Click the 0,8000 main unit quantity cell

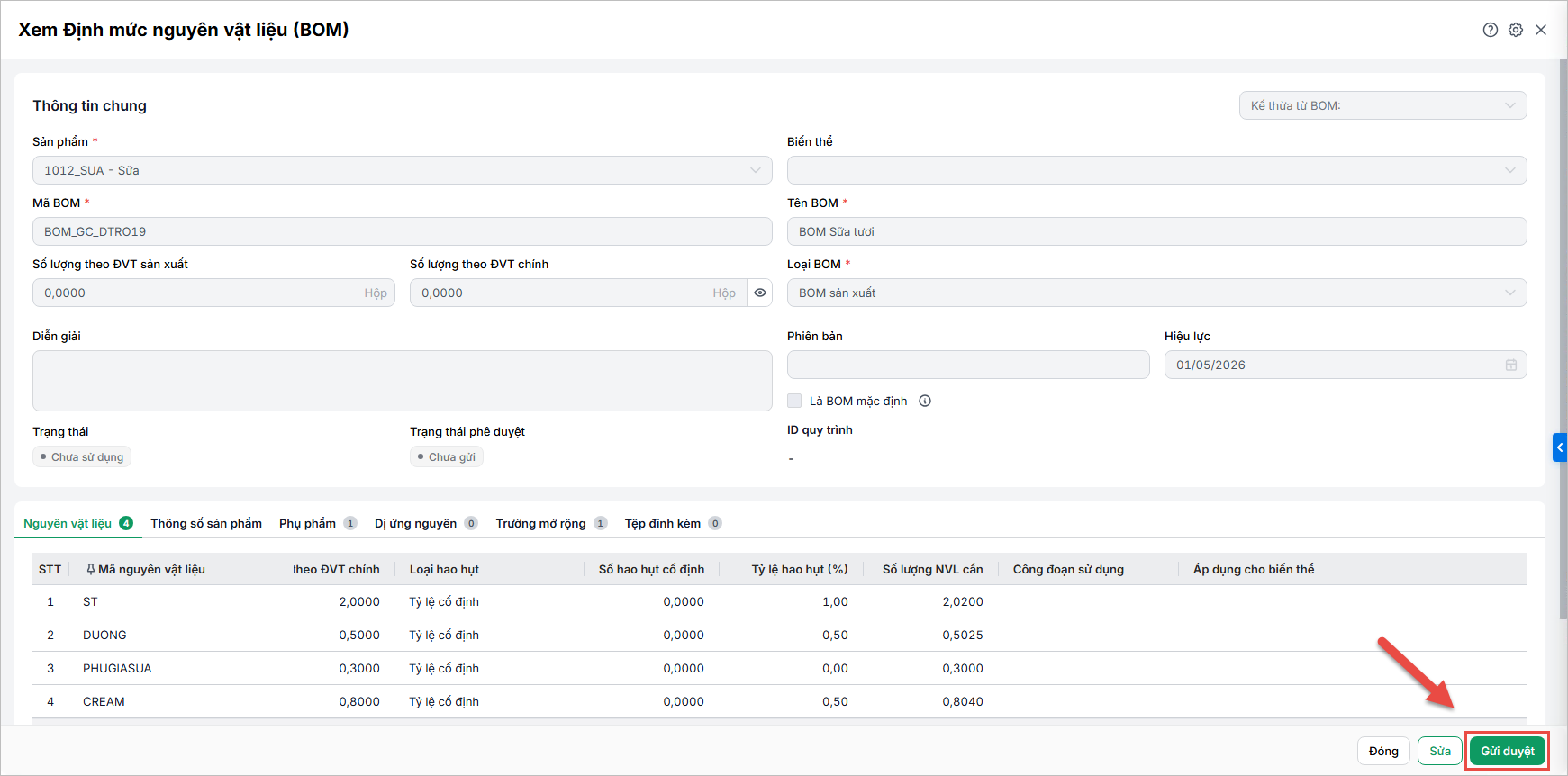[x=359, y=701]
